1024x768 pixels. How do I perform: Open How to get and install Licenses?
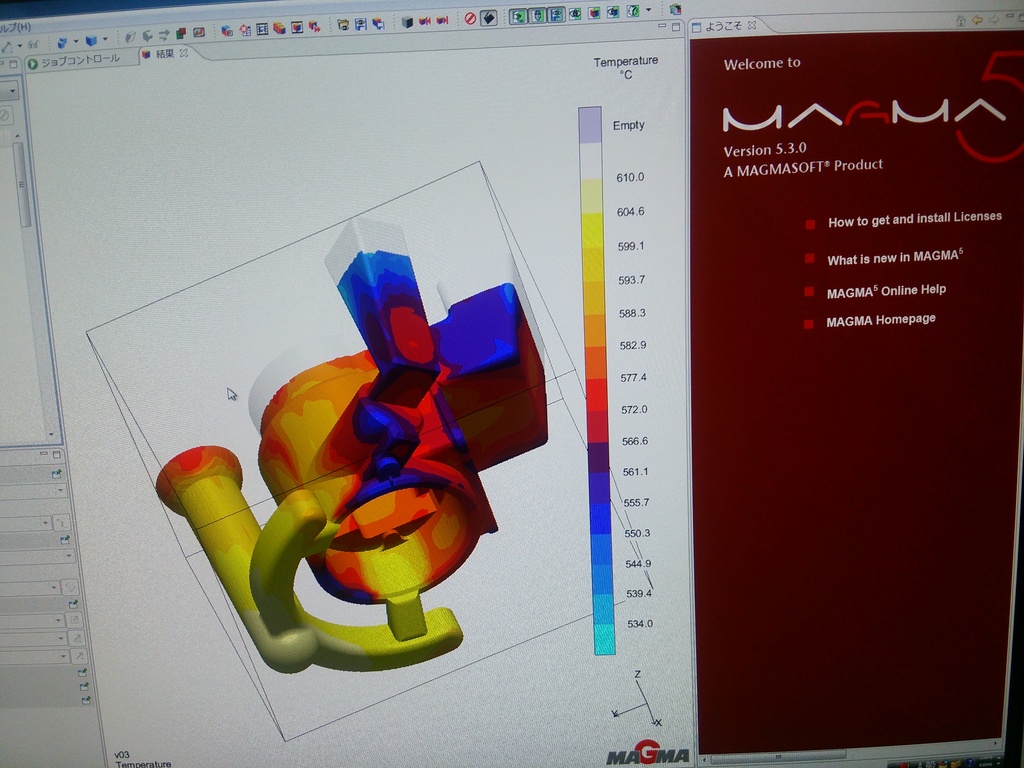[x=914, y=219]
